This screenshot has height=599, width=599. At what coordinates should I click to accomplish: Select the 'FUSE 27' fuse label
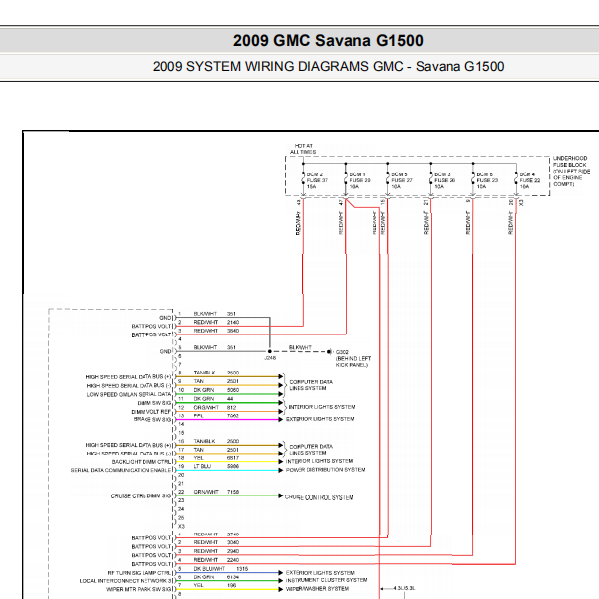(402, 180)
